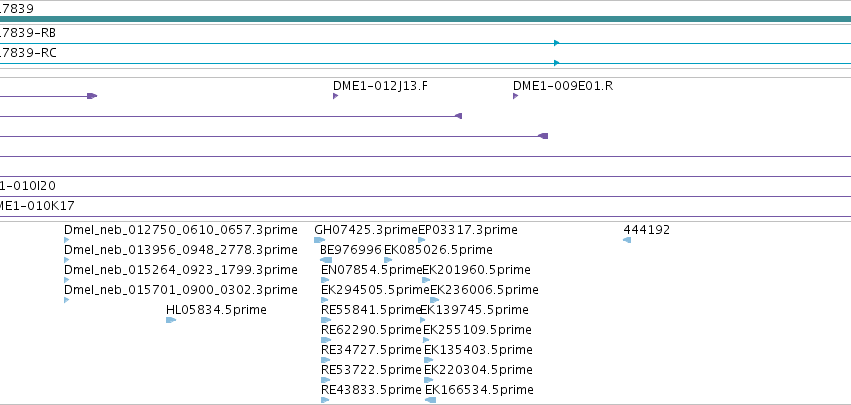
Task: Click the ME1-010K17 BAC label
Action: pyautogui.click(x=37, y=206)
